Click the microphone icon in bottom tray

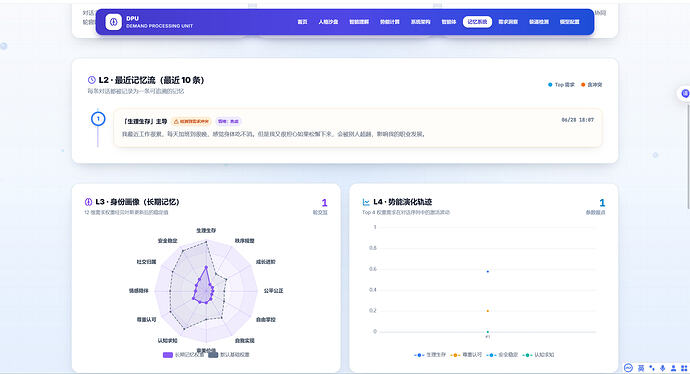(x=663, y=368)
